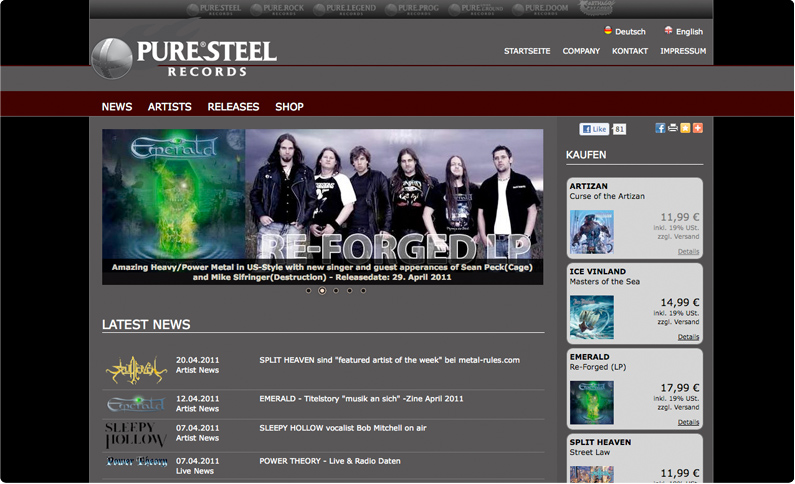Image resolution: width=795 pixels, height=484 pixels.
Task: Open the Pure Rock Records label logo
Action: pyautogui.click(x=277, y=9)
